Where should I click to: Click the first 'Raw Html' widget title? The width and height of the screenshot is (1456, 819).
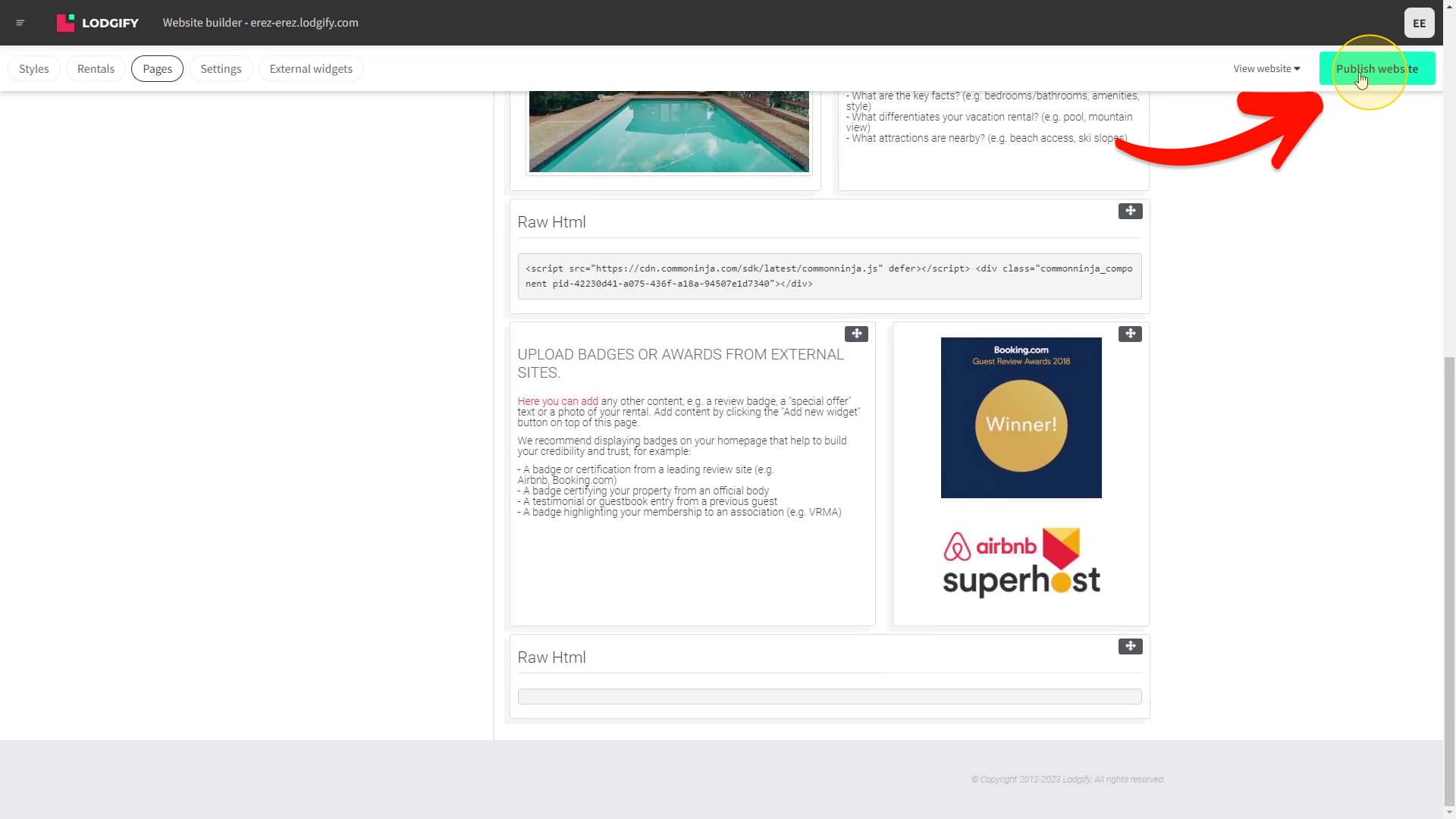551,222
